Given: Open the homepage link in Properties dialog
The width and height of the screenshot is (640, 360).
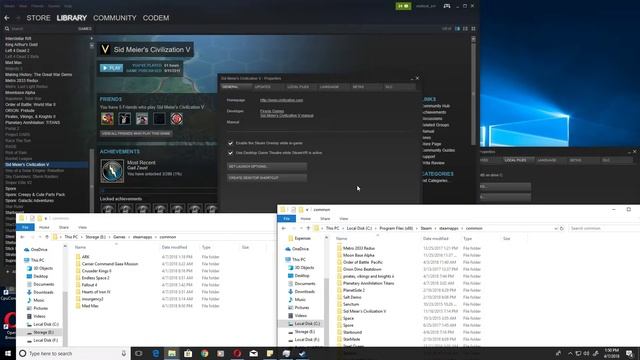Looking at the screenshot, I should coord(281,100).
